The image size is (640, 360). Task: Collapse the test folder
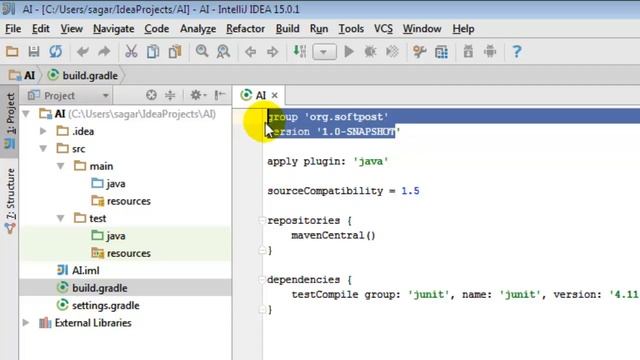(60, 218)
